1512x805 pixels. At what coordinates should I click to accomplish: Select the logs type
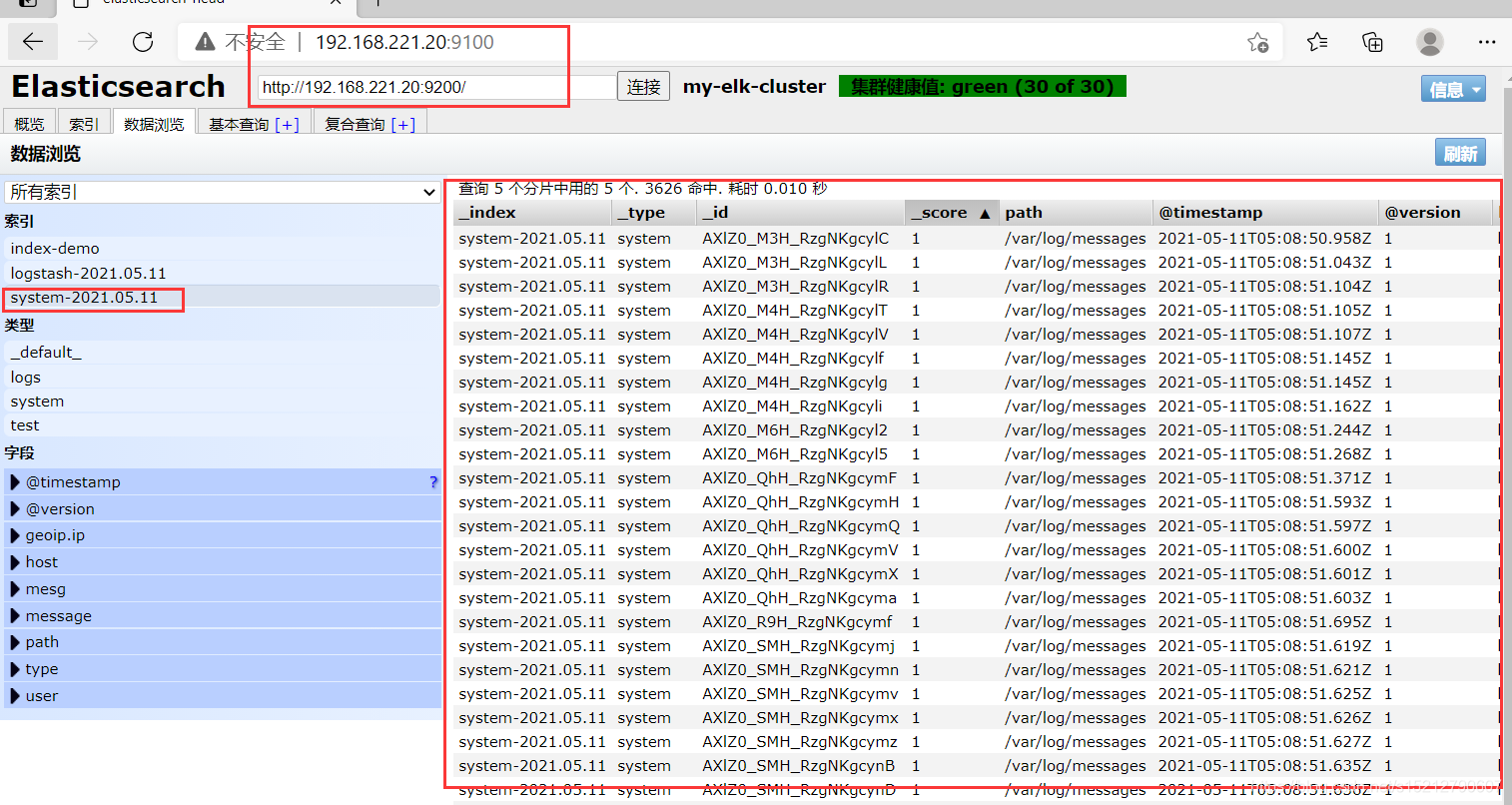222,377
